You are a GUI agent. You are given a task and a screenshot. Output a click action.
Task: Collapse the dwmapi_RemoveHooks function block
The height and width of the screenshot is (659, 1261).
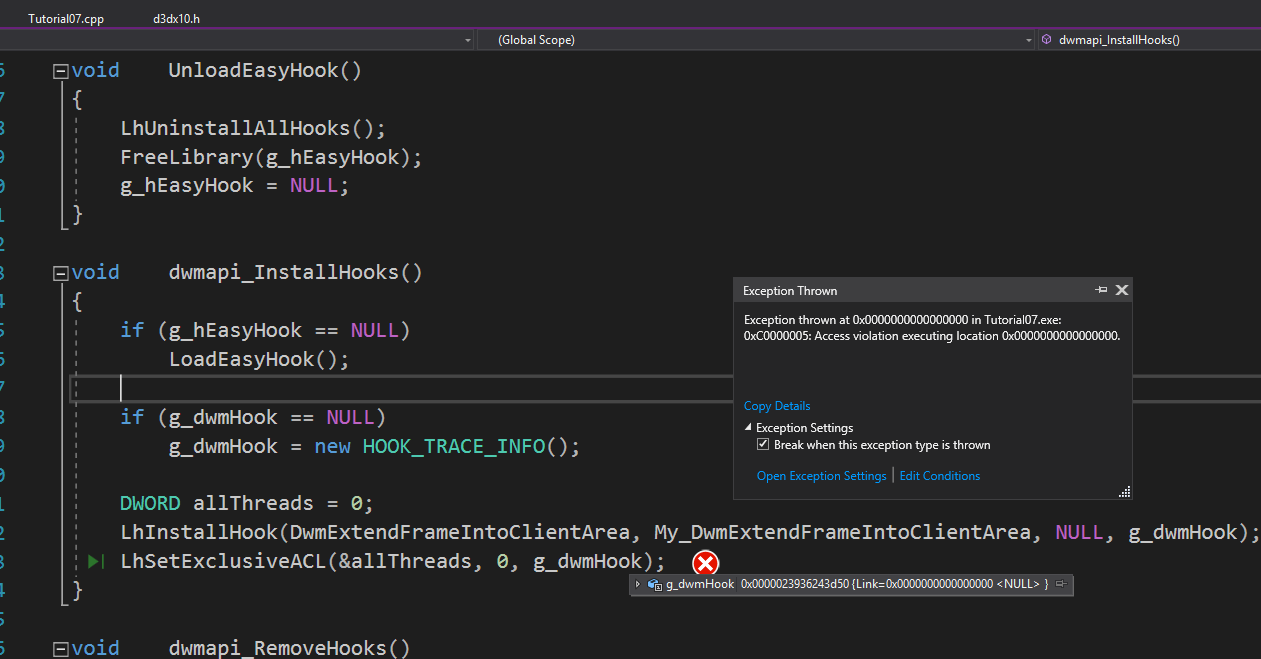click(60, 649)
